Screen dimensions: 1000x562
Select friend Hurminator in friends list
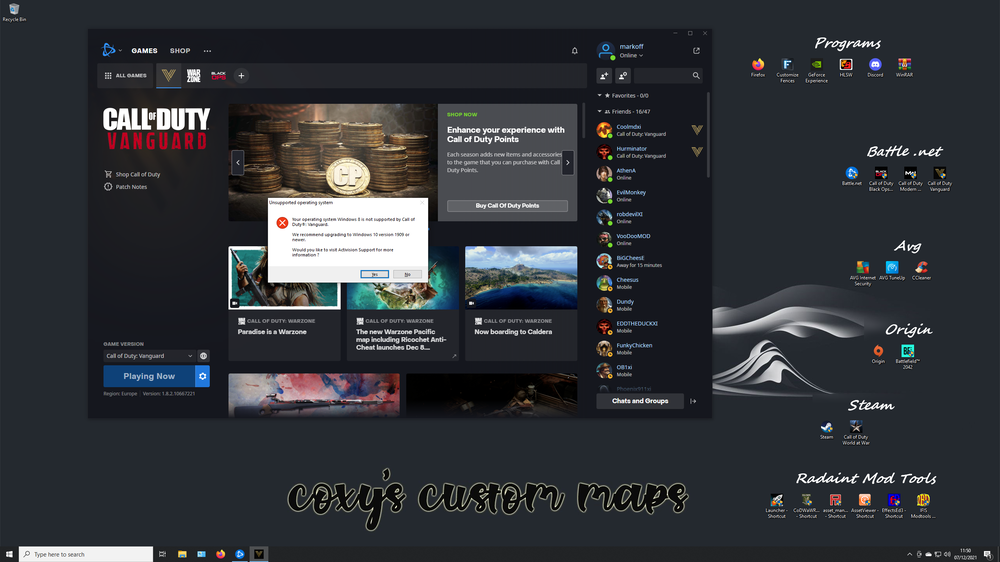651,152
